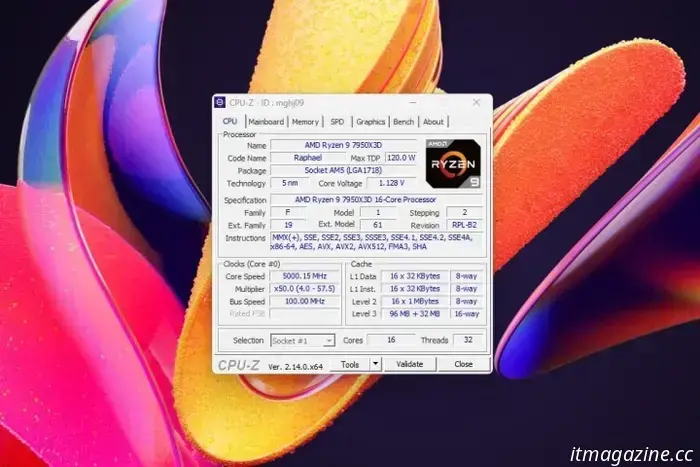Click the Cores value 16

pos(391,340)
